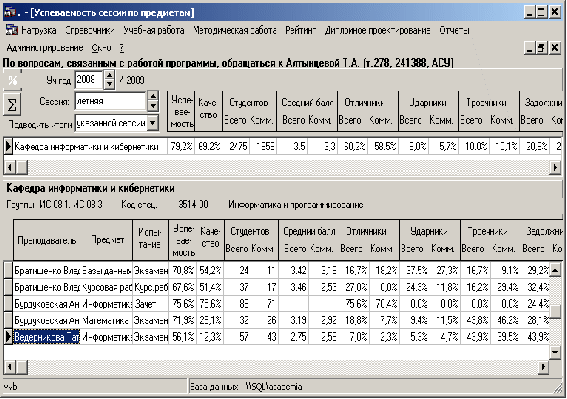Open the ? help menu
The image size is (567, 399).
point(122,48)
